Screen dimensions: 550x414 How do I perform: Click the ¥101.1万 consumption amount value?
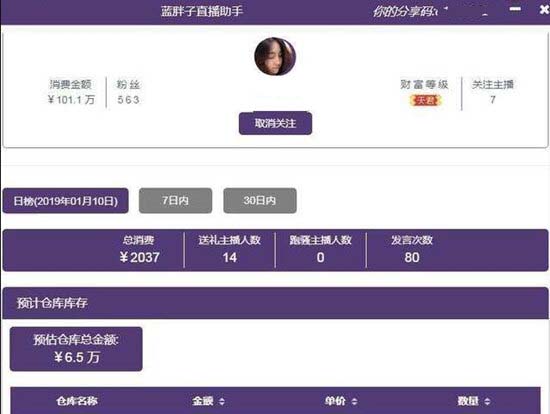click(x=71, y=100)
